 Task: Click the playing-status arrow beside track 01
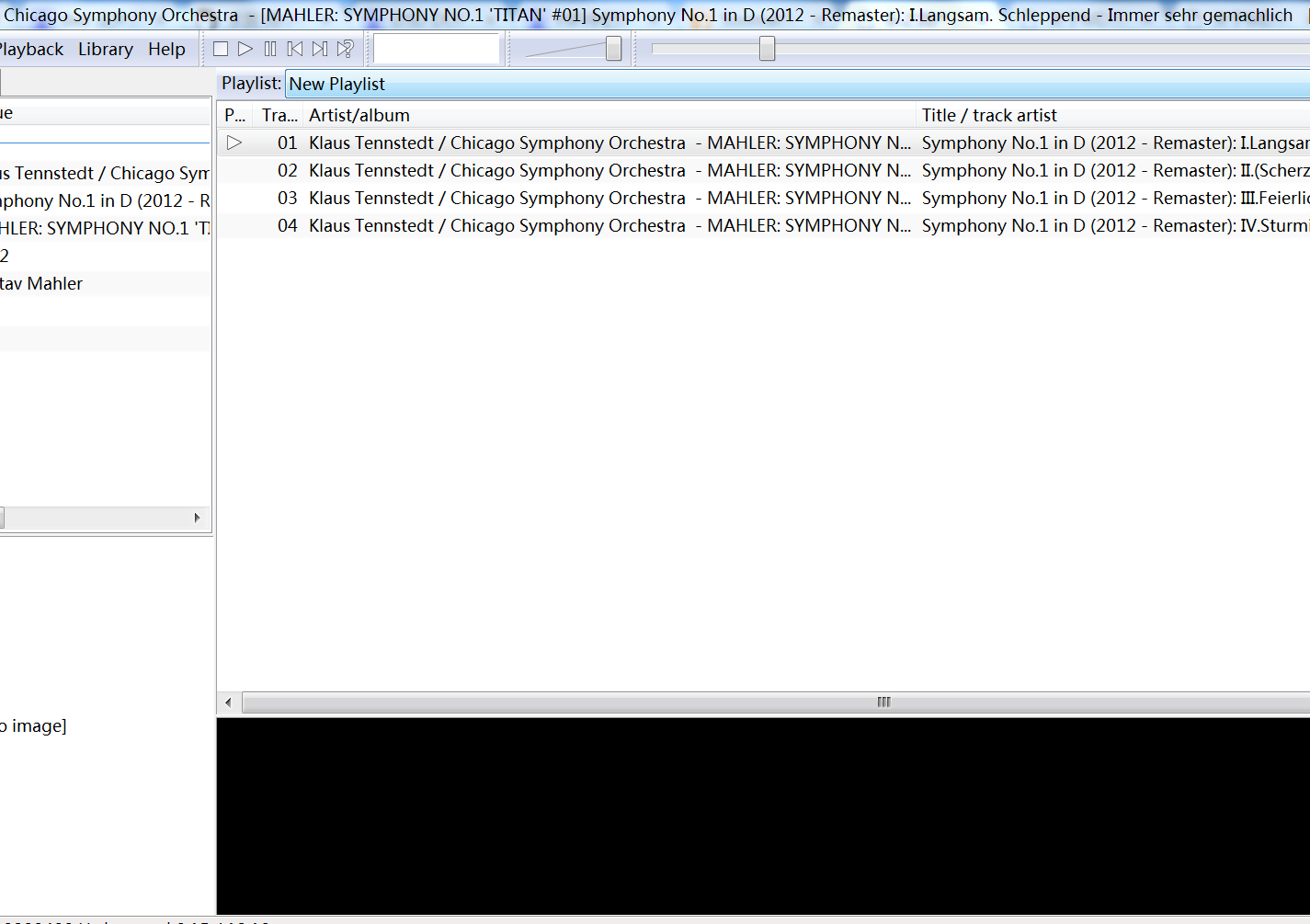(x=235, y=143)
